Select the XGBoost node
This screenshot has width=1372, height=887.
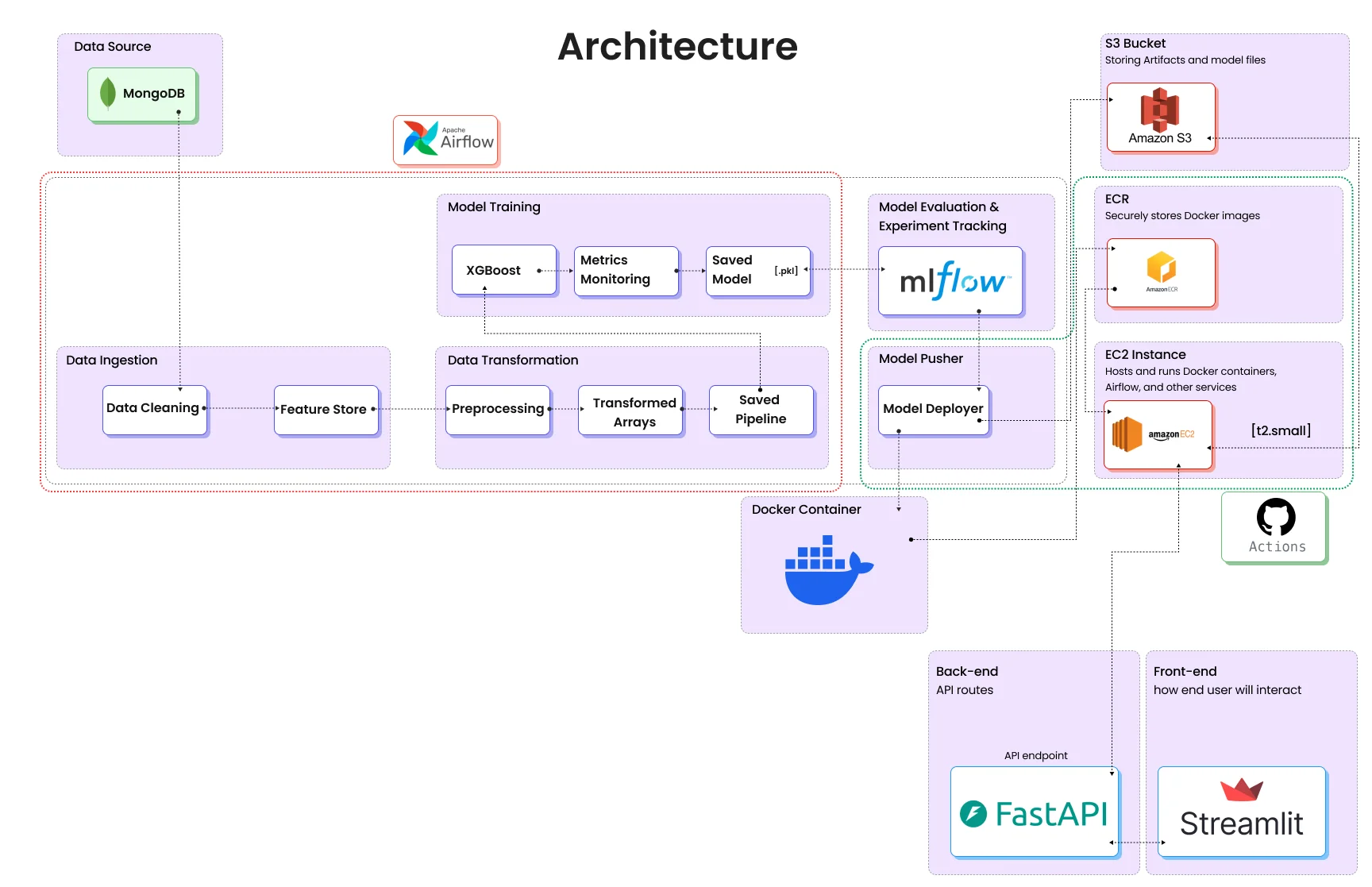tap(504, 270)
